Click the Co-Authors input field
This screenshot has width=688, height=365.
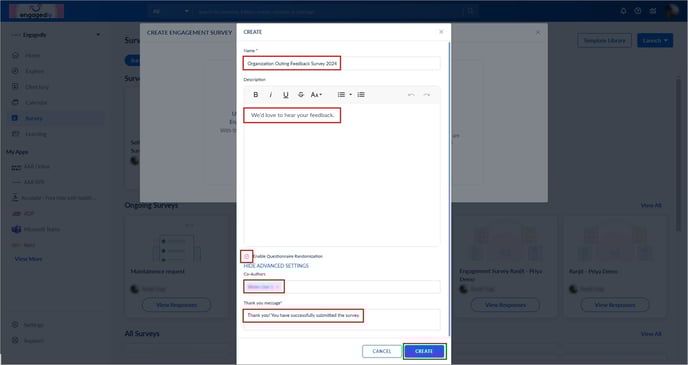342,287
